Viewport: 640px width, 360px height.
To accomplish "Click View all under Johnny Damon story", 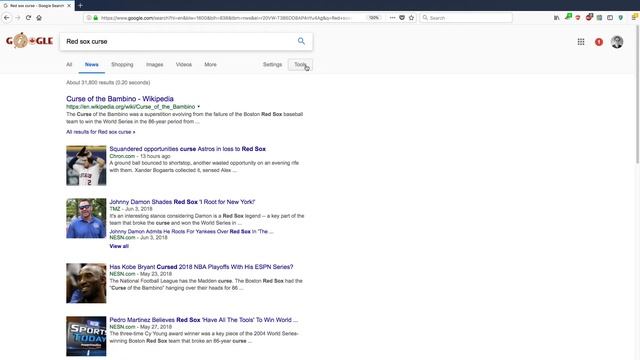I will 119,246.
